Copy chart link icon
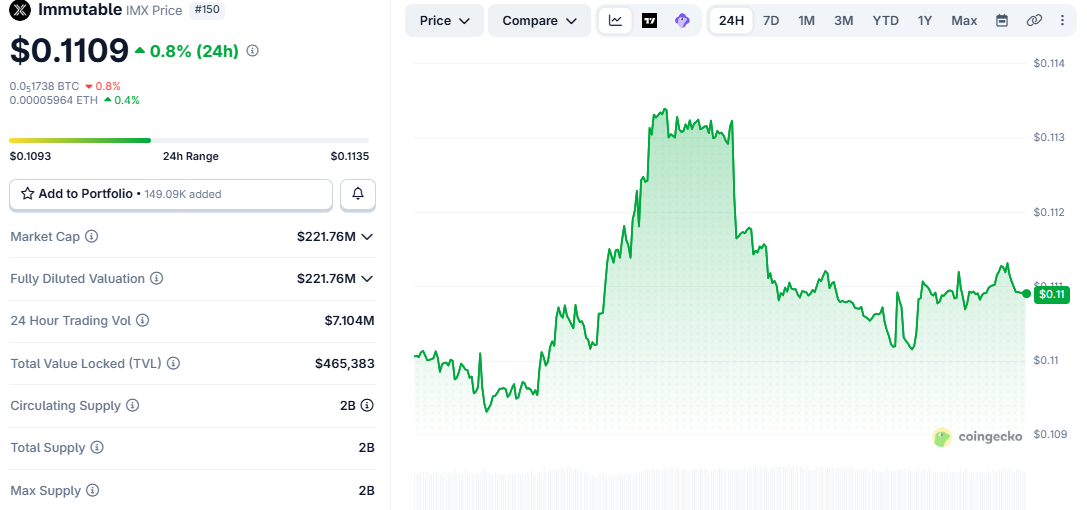This screenshot has height=510, width=1087. click(x=1034, y=21)
